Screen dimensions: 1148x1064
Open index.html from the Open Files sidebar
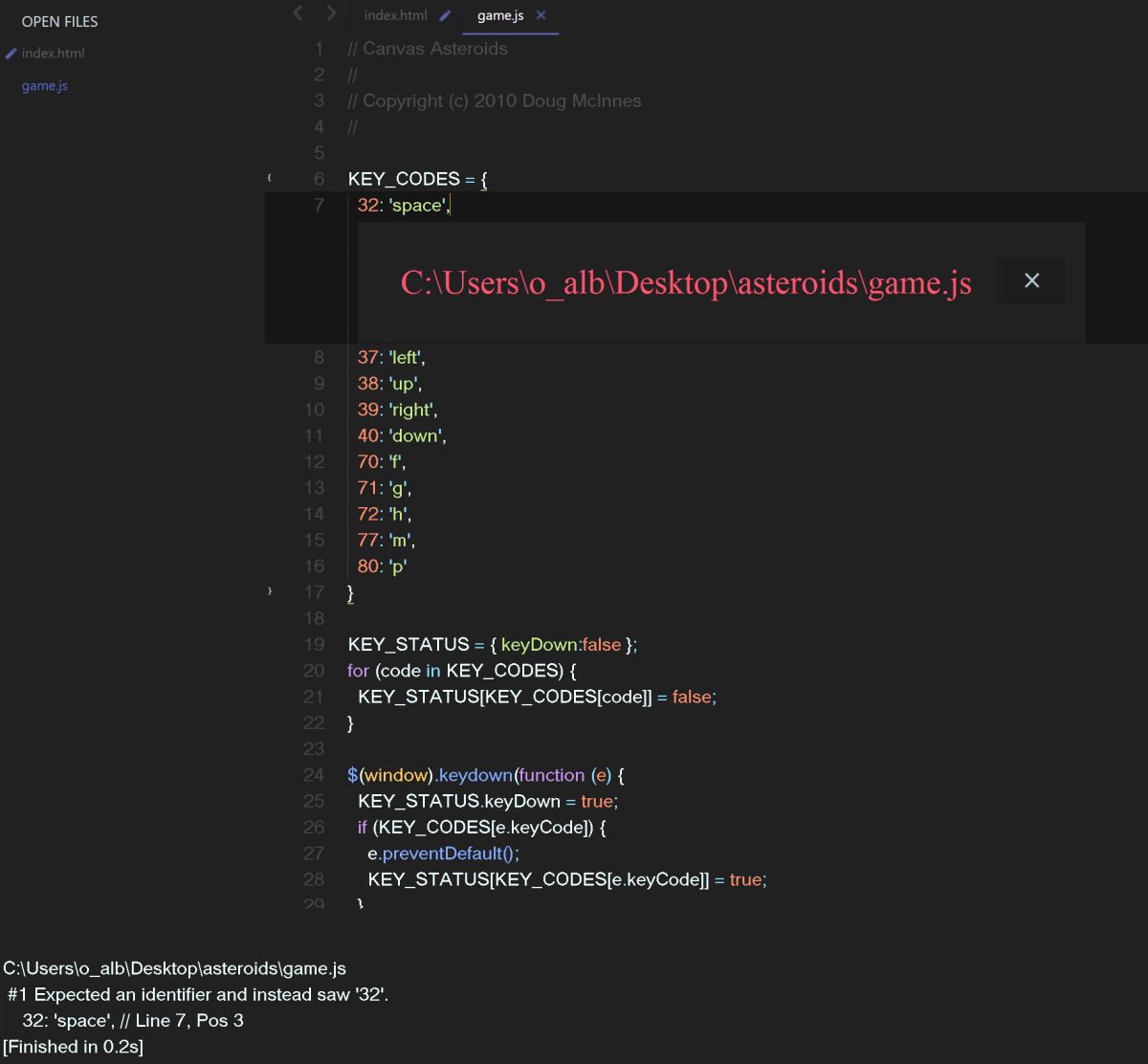[x=53, y=54]
